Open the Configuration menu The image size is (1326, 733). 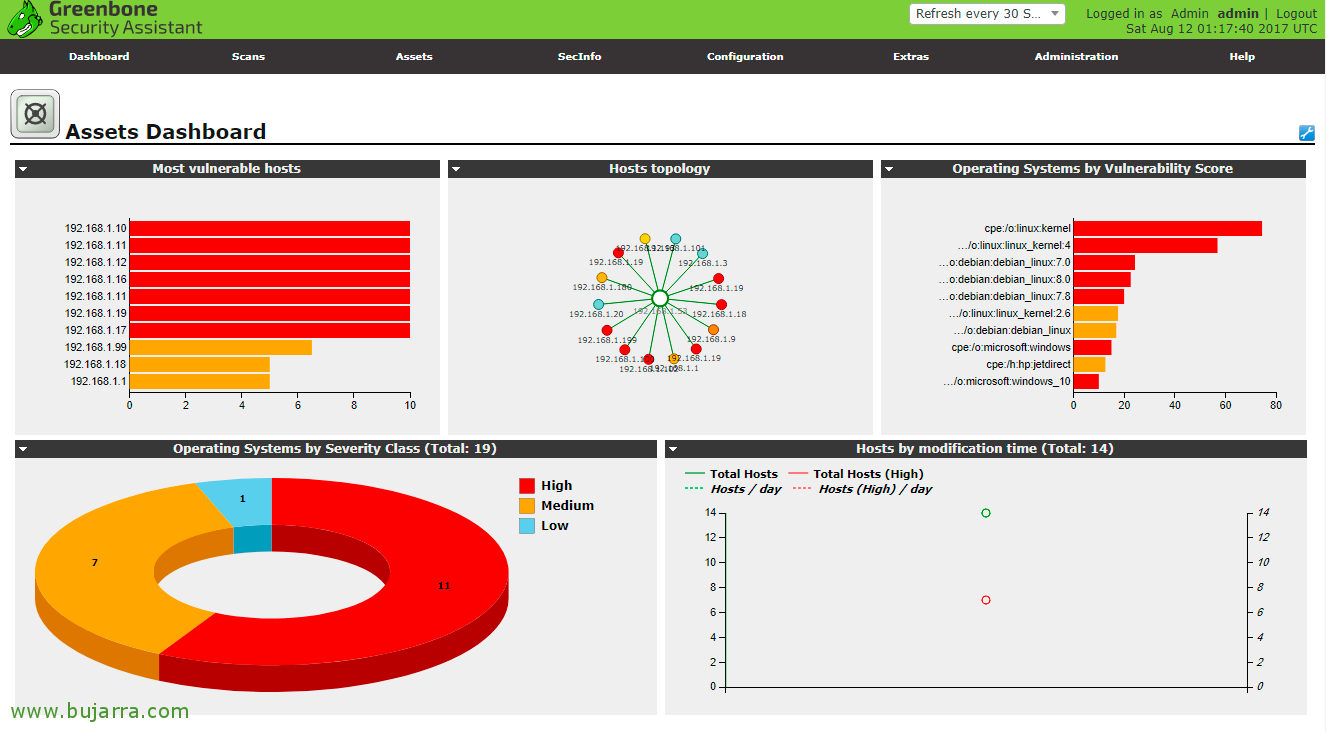tap(744, 57)
